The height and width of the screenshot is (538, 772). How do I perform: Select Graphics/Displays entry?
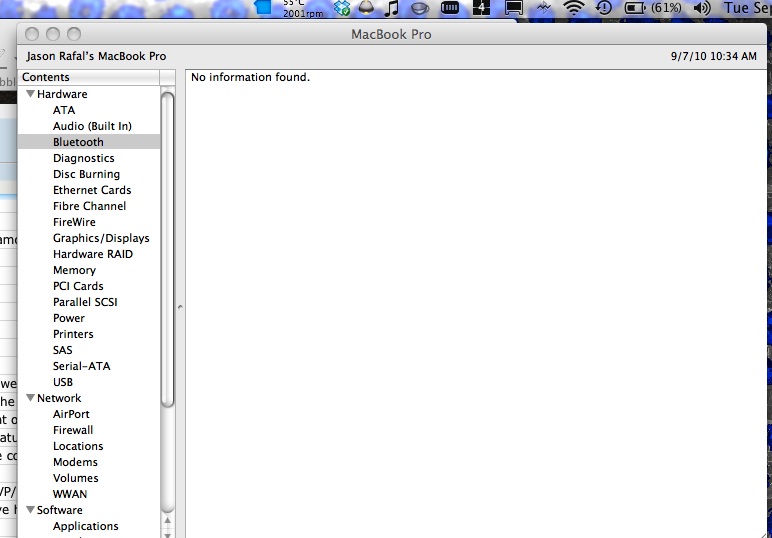(101, 238)
